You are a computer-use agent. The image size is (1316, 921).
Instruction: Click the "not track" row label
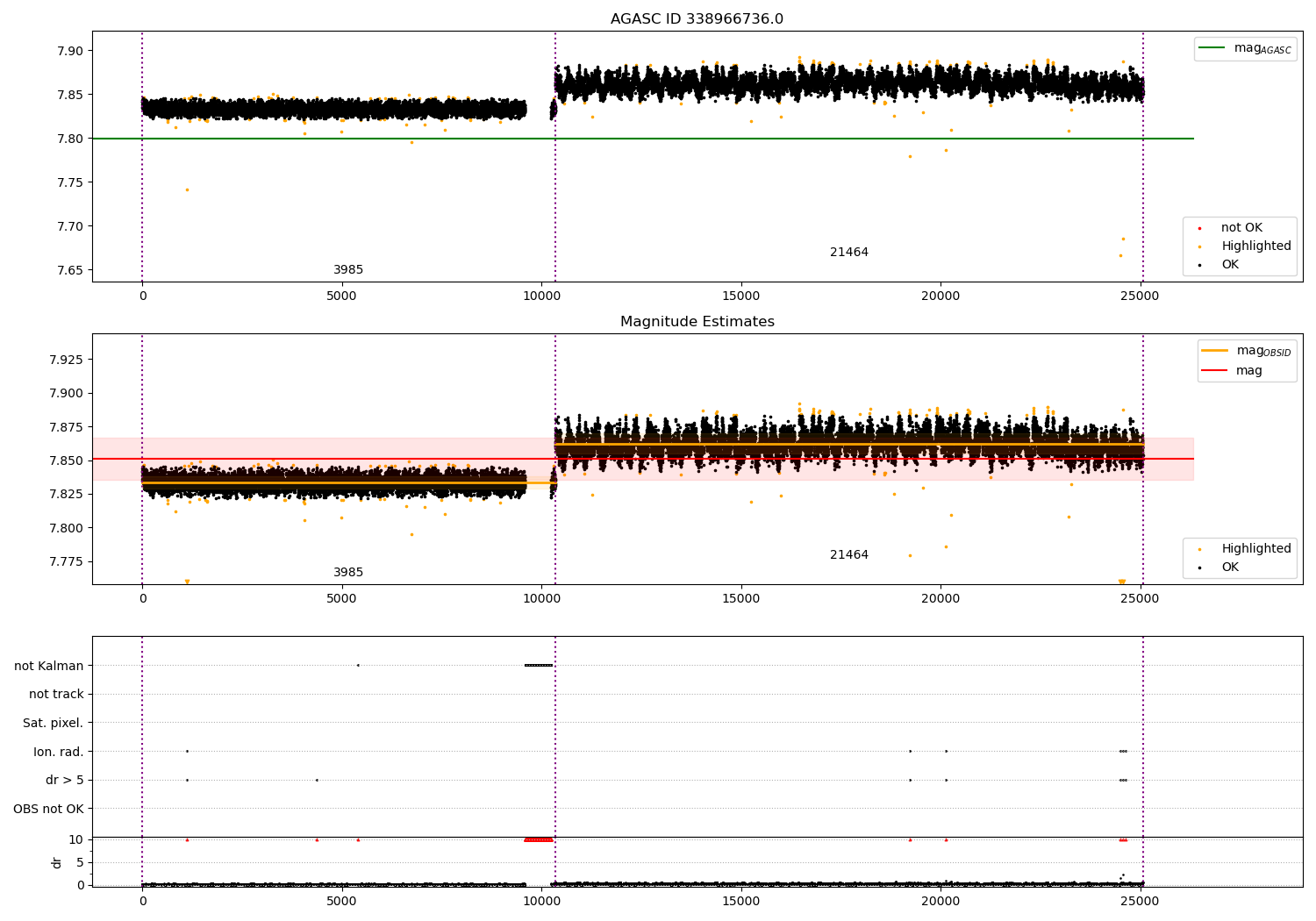pyautogui.click(x=56, y=694)
